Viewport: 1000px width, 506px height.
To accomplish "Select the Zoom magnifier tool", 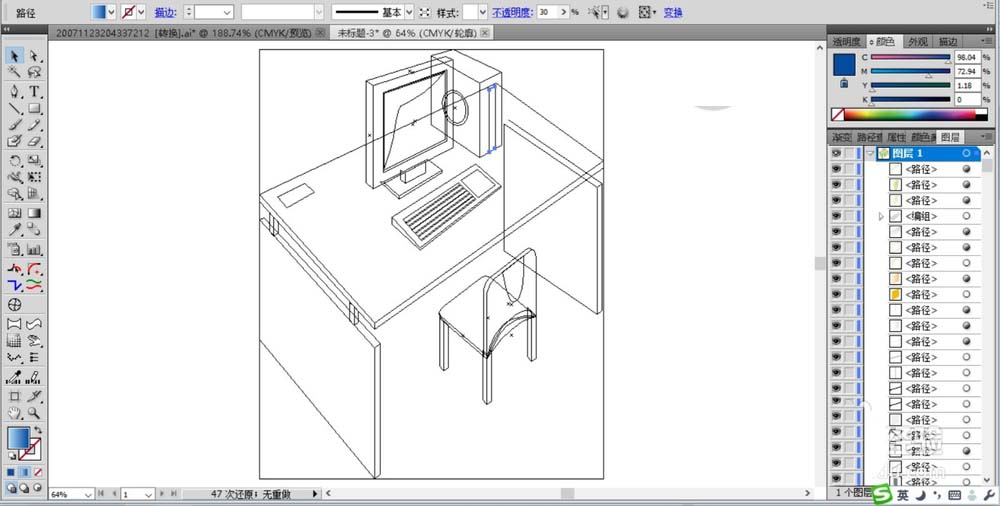I will (34, 413).
